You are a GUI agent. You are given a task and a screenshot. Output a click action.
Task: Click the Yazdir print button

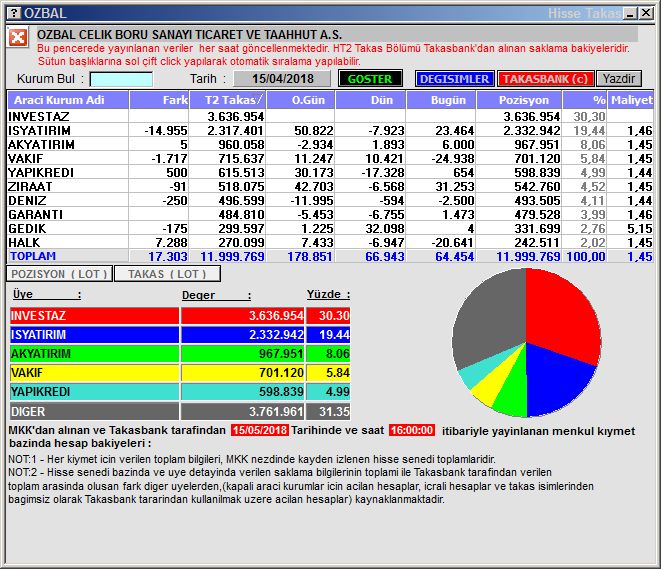[x=618, y=79]
